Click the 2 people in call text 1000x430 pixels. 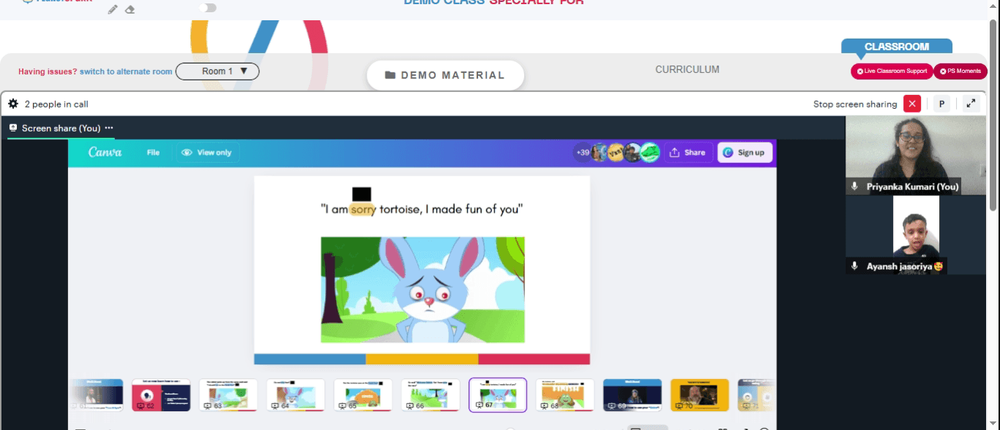56,104
